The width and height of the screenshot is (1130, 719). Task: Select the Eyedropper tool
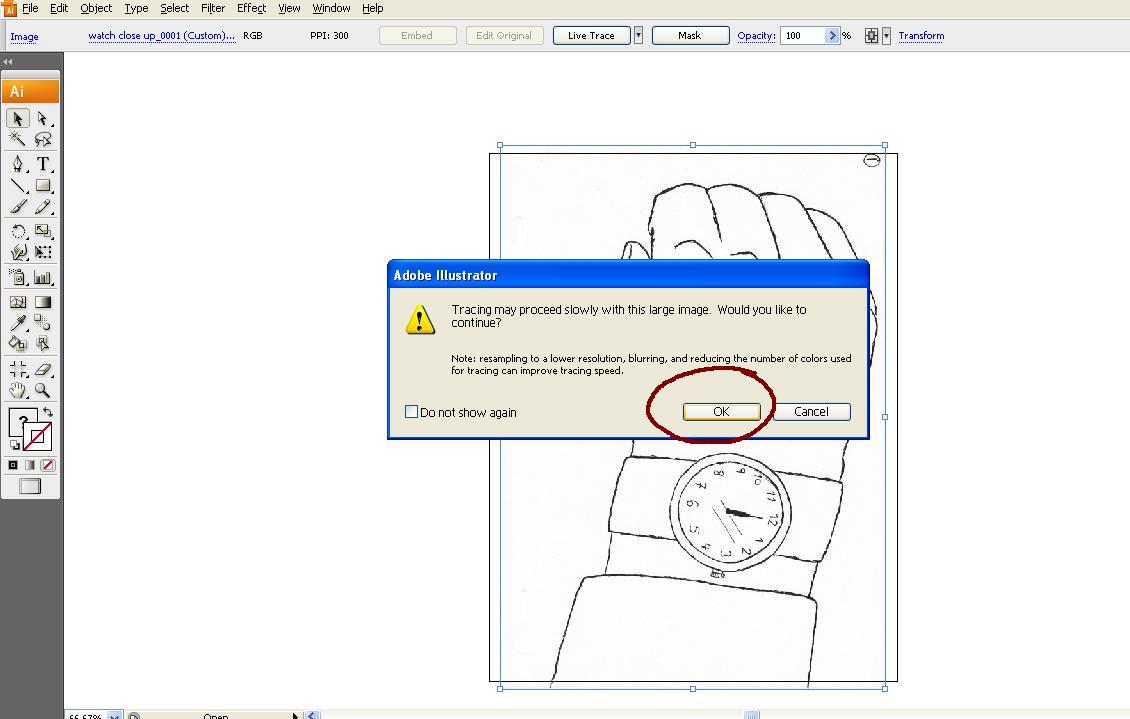(18, 323)
